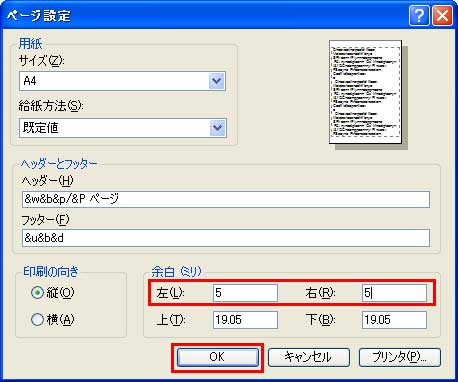Click the 上(T) margin label
This screenshot has width=458, height=382.
pyautogui.click(x=171, y=320)
